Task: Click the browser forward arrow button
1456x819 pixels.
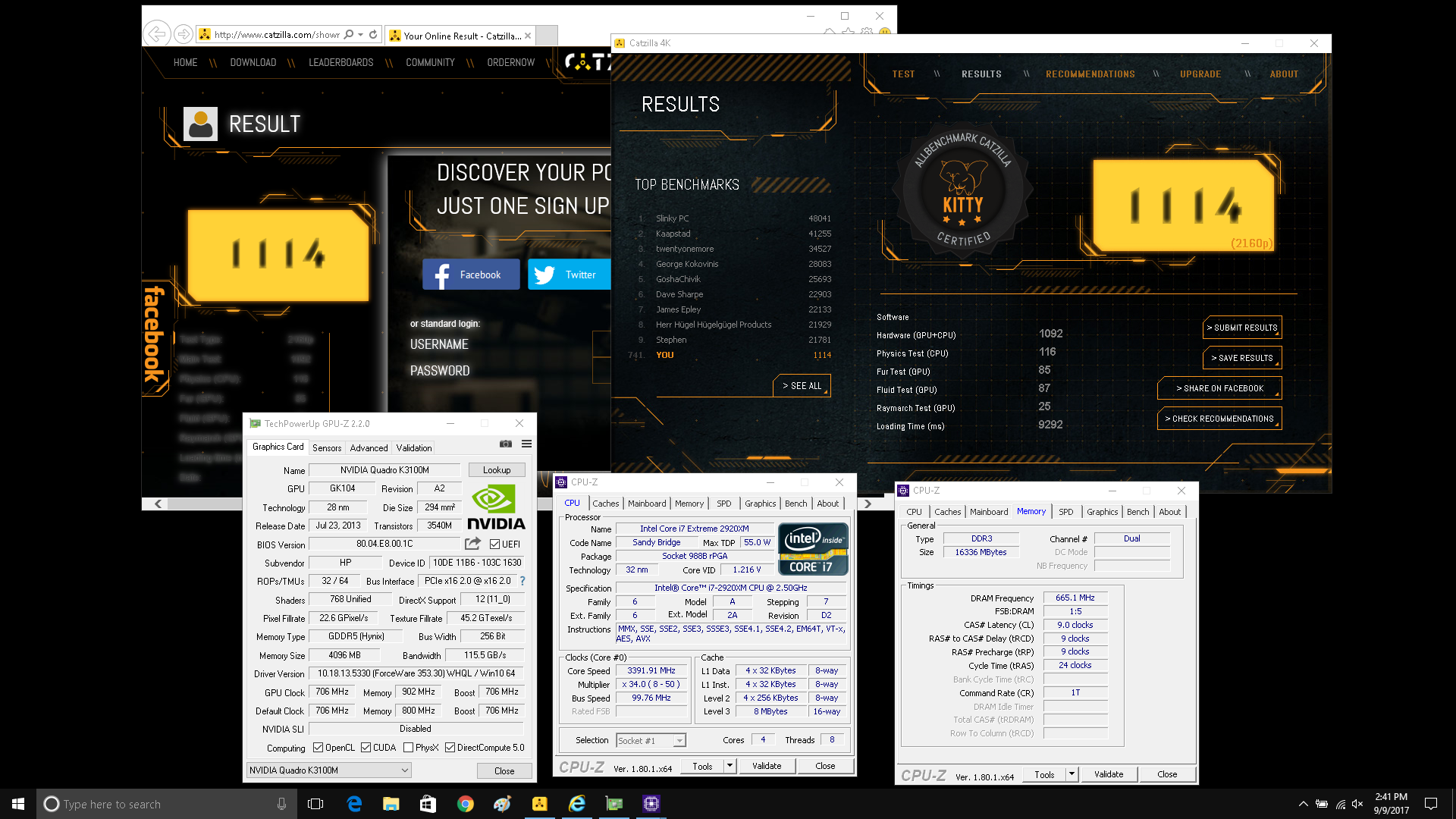Action: click(183, 34)
